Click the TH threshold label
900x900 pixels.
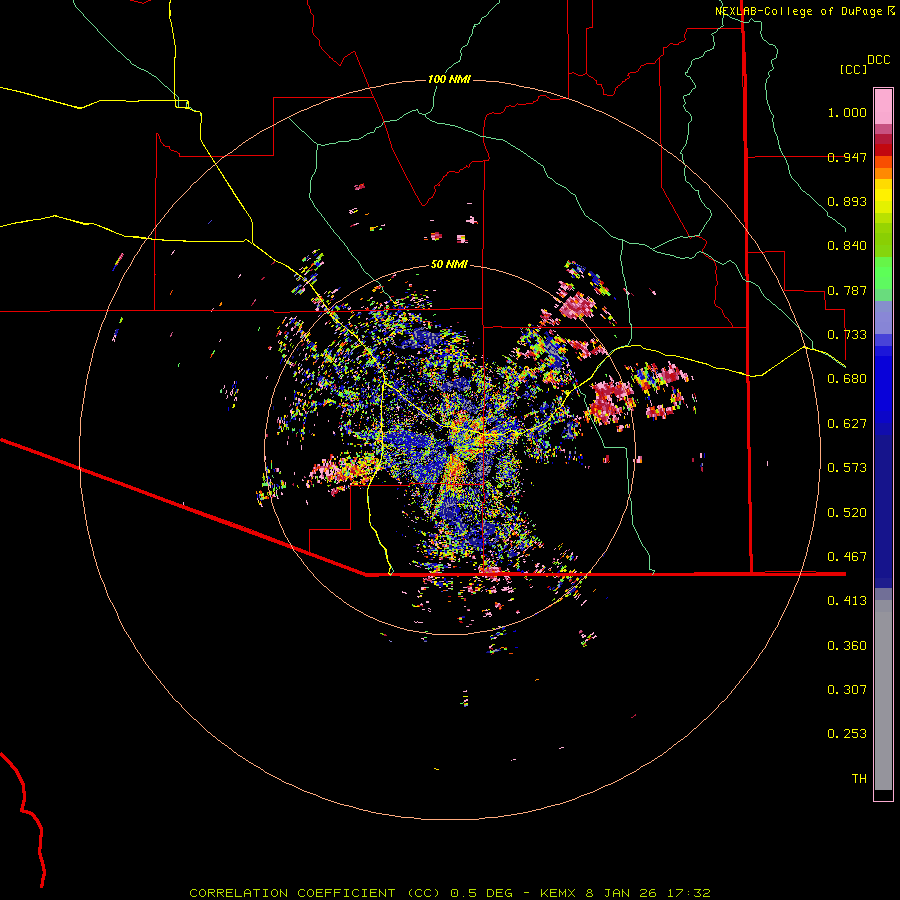(x=859, y=779)
